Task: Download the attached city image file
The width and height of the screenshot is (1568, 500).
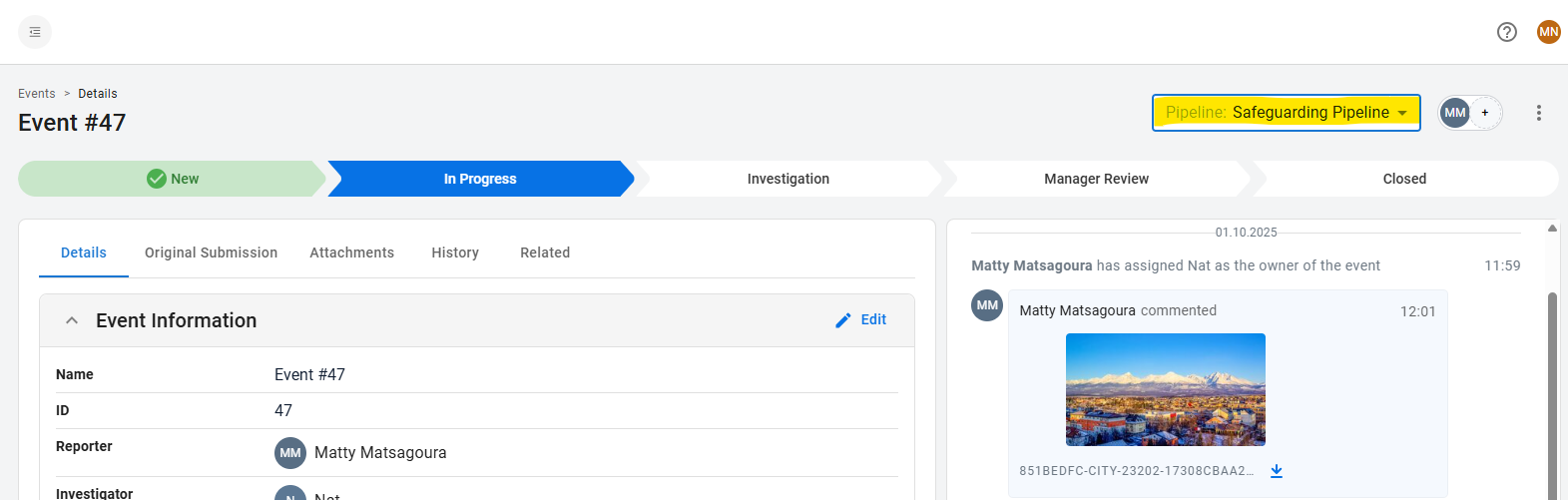Action: pos(1276,471)
